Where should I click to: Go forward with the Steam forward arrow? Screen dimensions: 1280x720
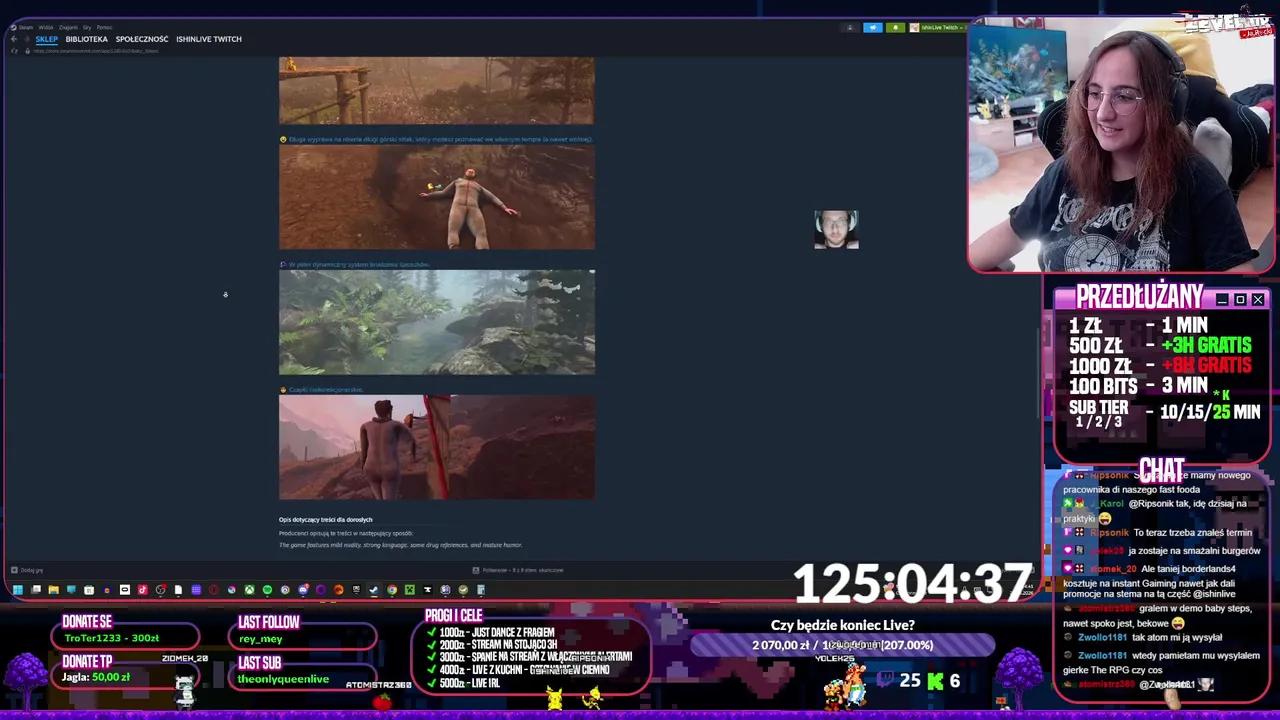(x=27, y=39)
